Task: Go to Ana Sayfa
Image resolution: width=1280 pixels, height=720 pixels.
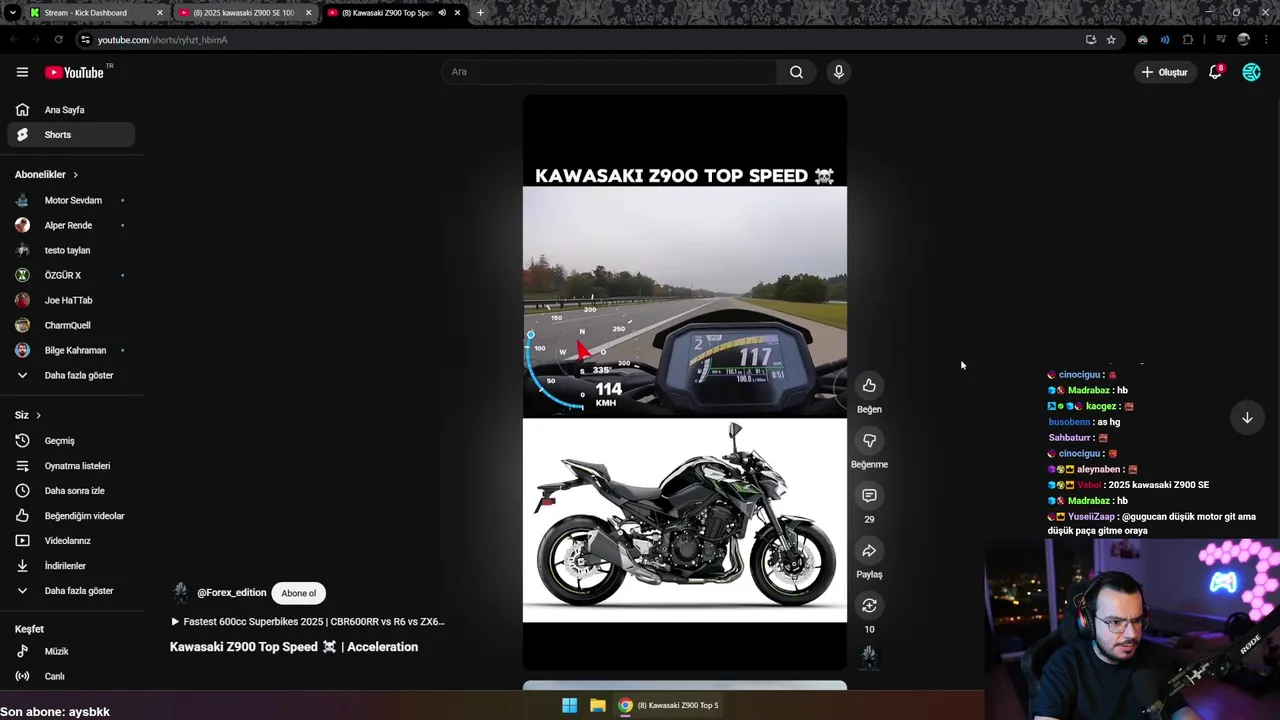Action: [71, 110]
